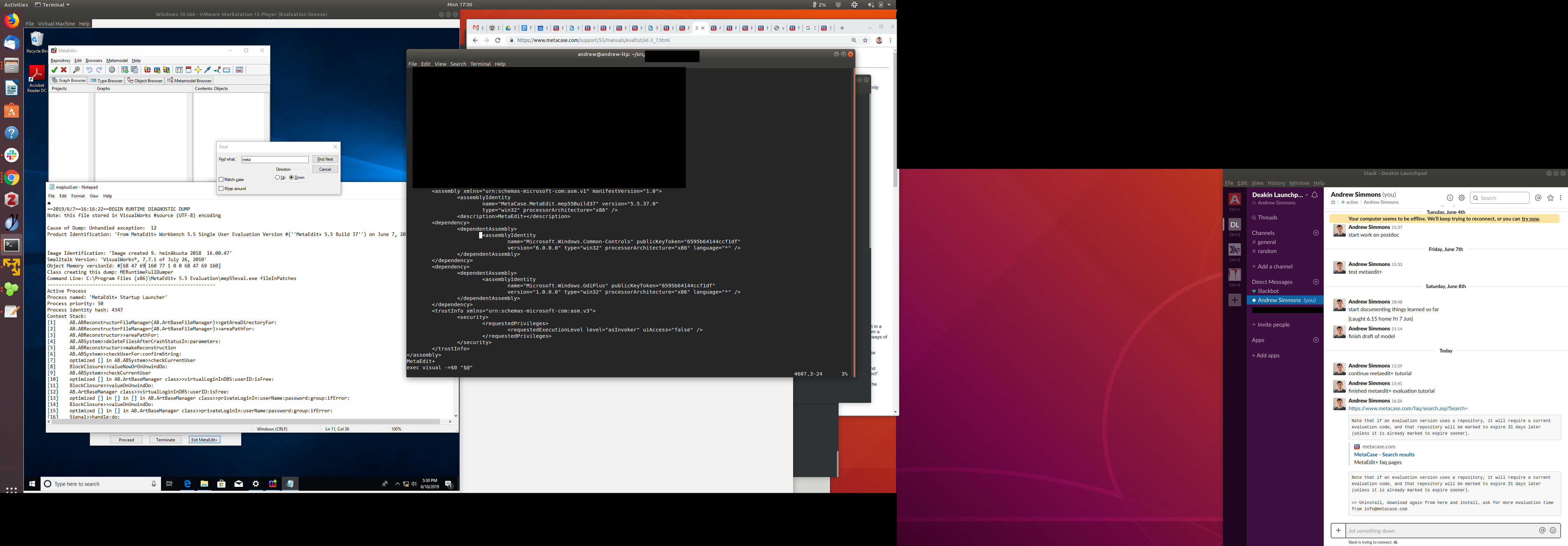The image size is (1568, 546).
Task: Click the Exit MetaEdit+ button
Action: [x=204, y=440]
